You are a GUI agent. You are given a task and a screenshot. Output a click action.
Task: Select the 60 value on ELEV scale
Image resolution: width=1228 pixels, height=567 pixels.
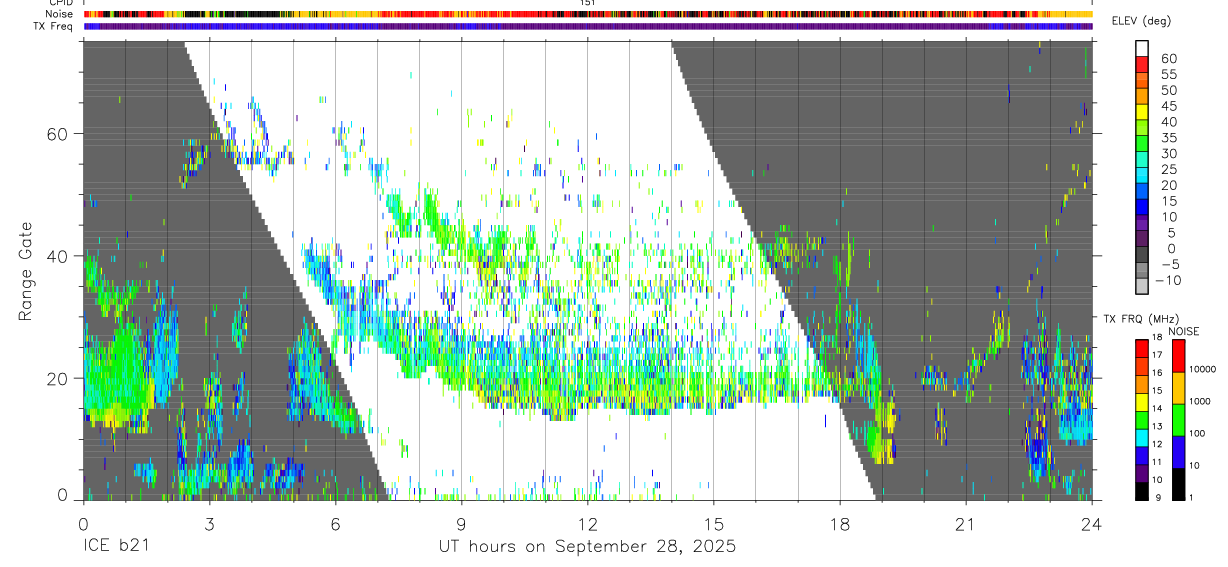[x=1167, y=58]
